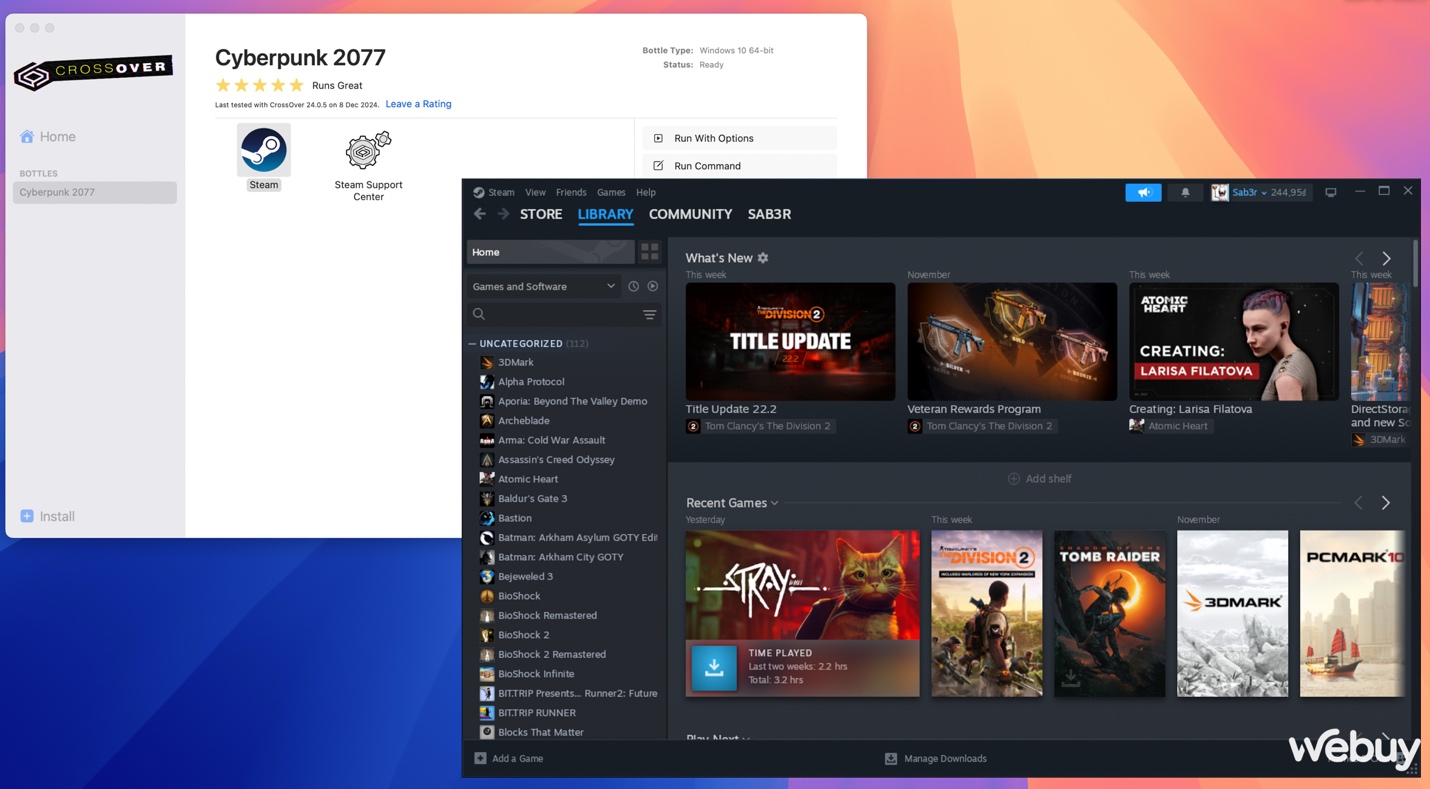Viewport: 1430px width, 789px height.
Task: Toggle sort by recent activity clock icon
Action: click(633, 286)
